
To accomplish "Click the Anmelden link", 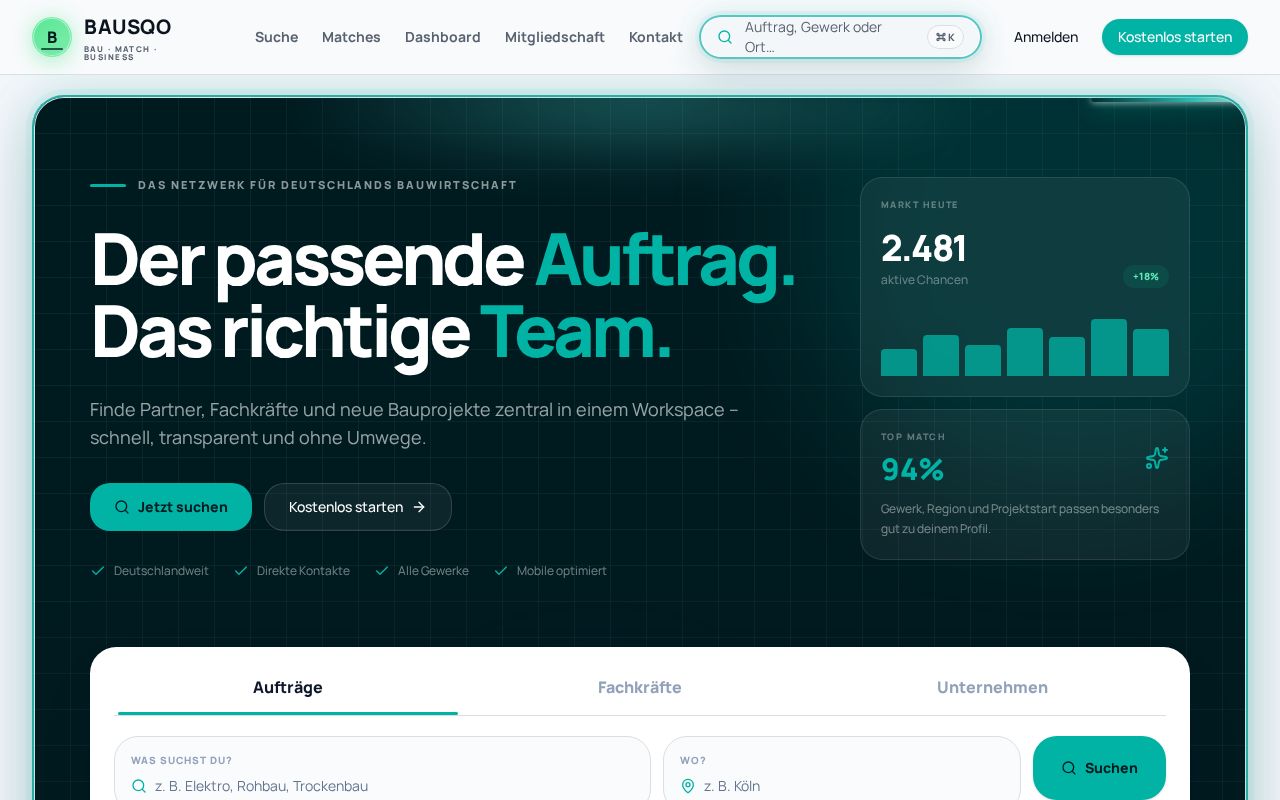I will [x=1046, y=37].
